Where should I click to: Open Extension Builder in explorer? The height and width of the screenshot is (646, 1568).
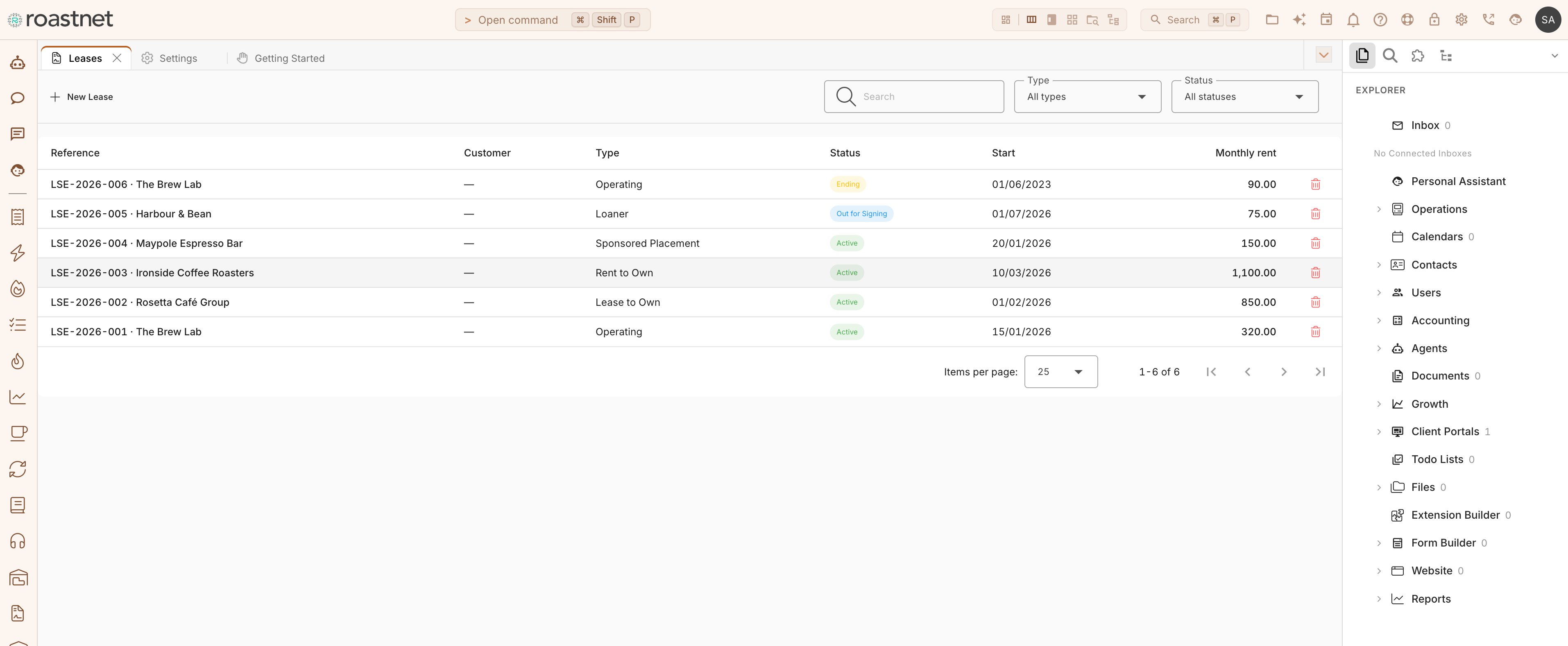[1452, 515]
